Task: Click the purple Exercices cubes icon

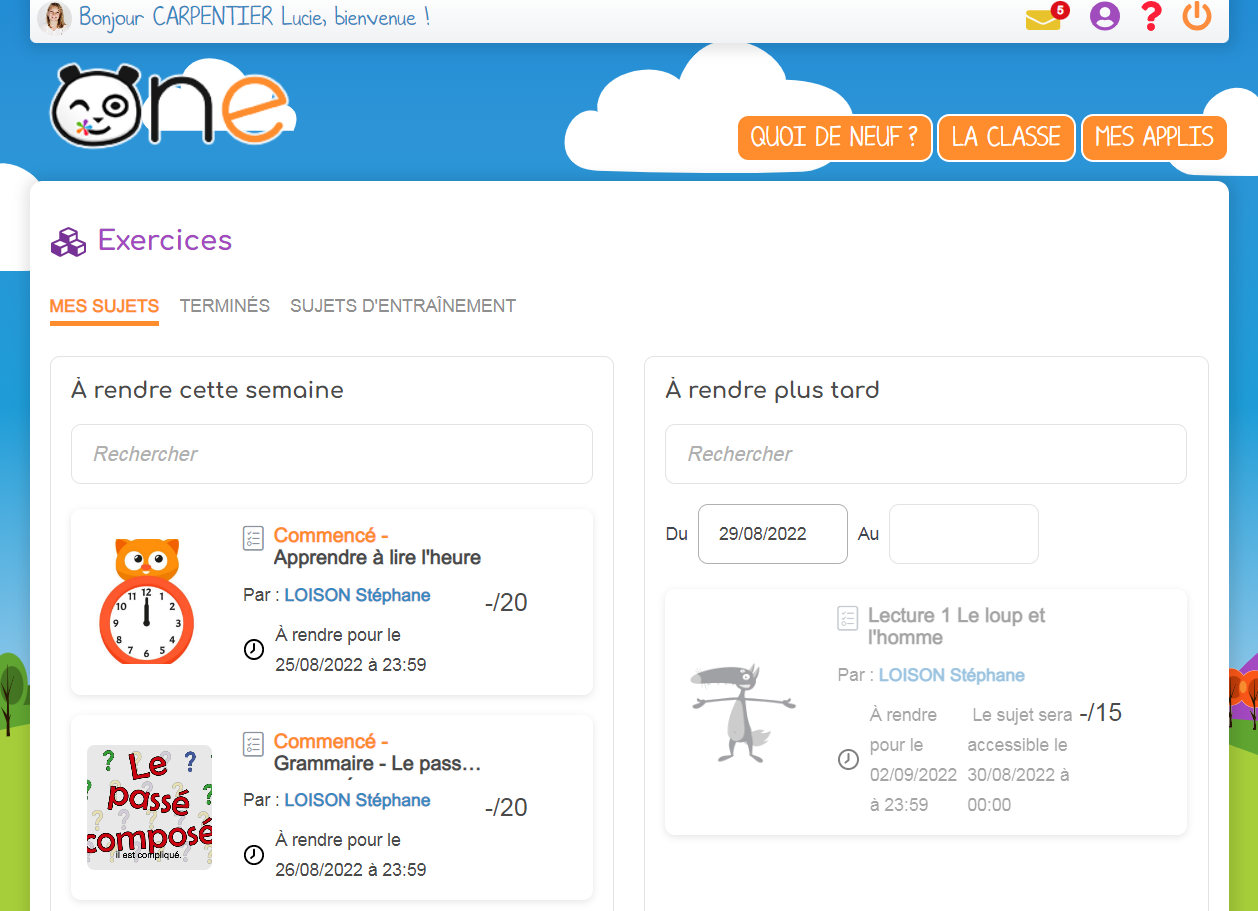Action: tap(68, 242)
